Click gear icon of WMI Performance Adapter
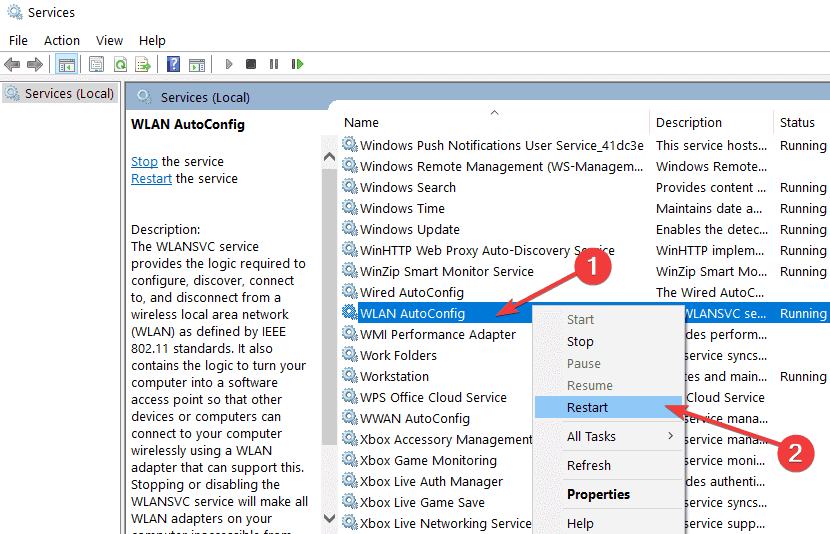The height and width of the screenshot is (534, 830). pos(350,333)
